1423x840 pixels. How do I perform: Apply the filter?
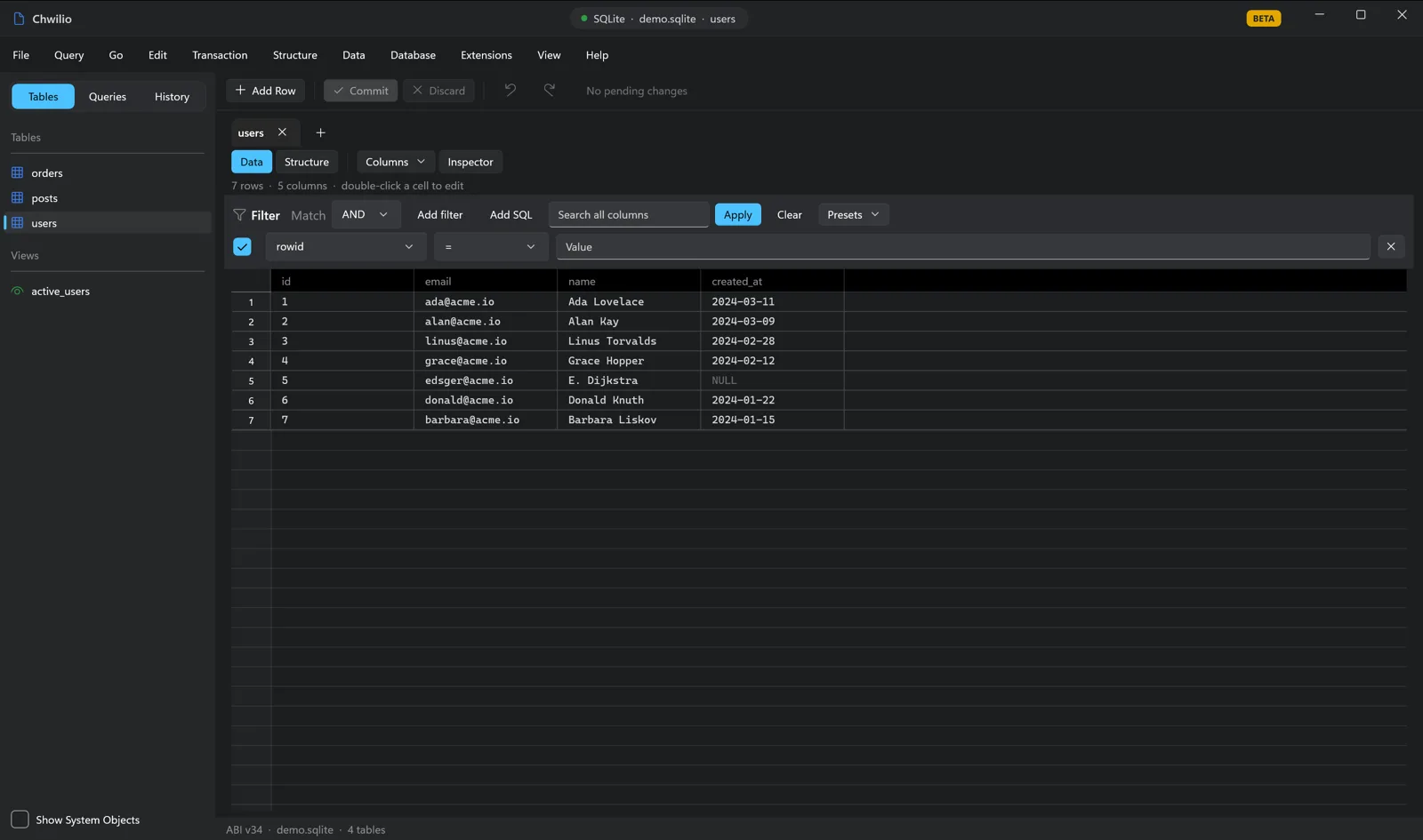738,214
